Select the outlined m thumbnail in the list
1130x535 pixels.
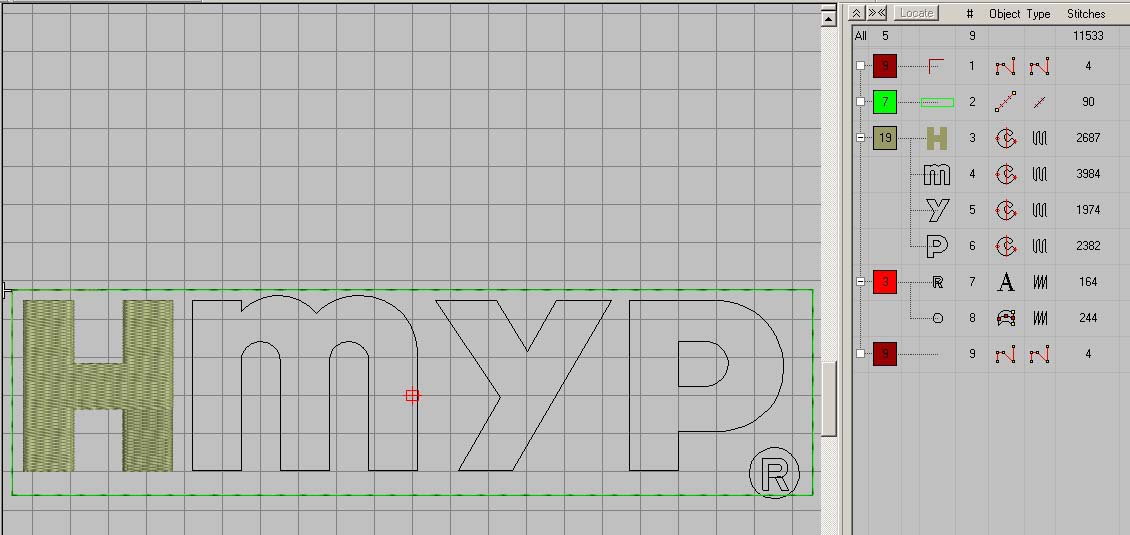(937, 174)
